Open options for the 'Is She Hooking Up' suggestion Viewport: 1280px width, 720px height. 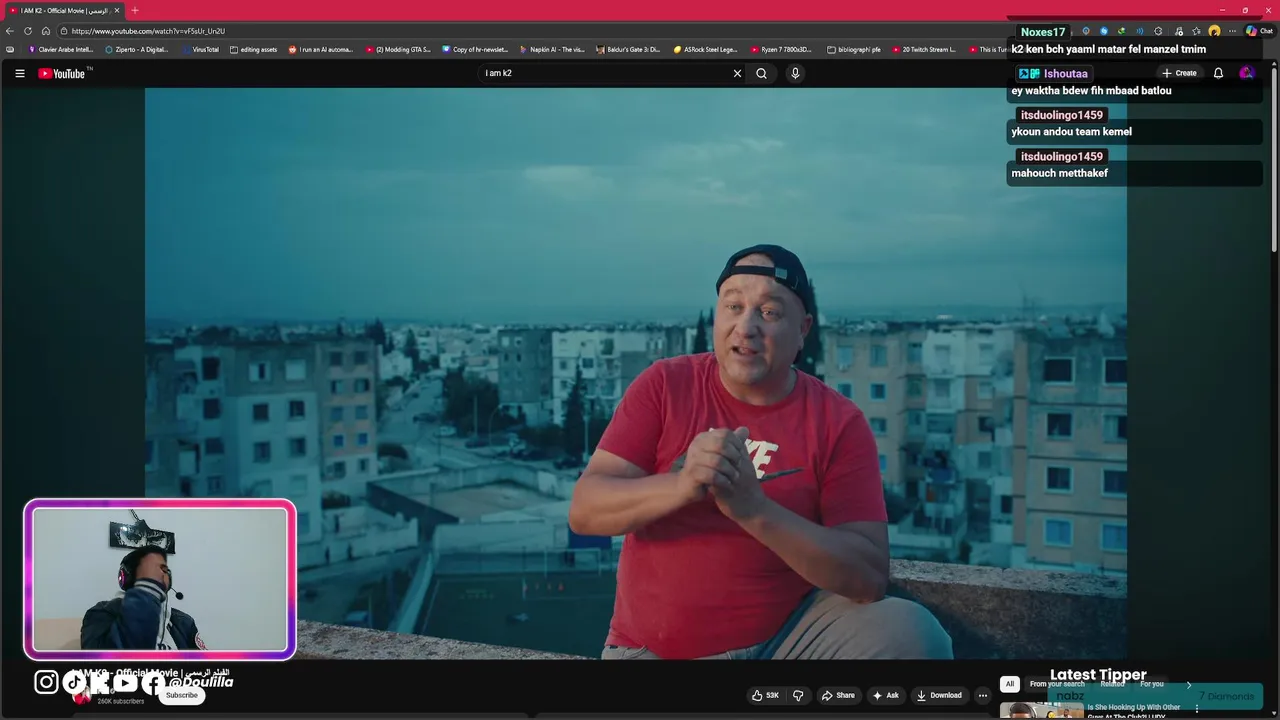1197,709
